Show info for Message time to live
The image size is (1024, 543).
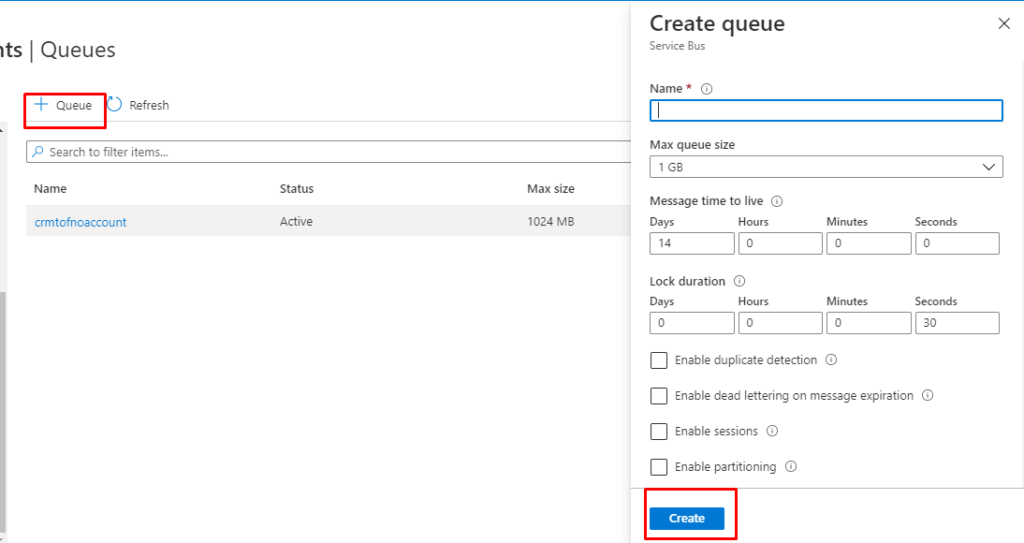777,201
